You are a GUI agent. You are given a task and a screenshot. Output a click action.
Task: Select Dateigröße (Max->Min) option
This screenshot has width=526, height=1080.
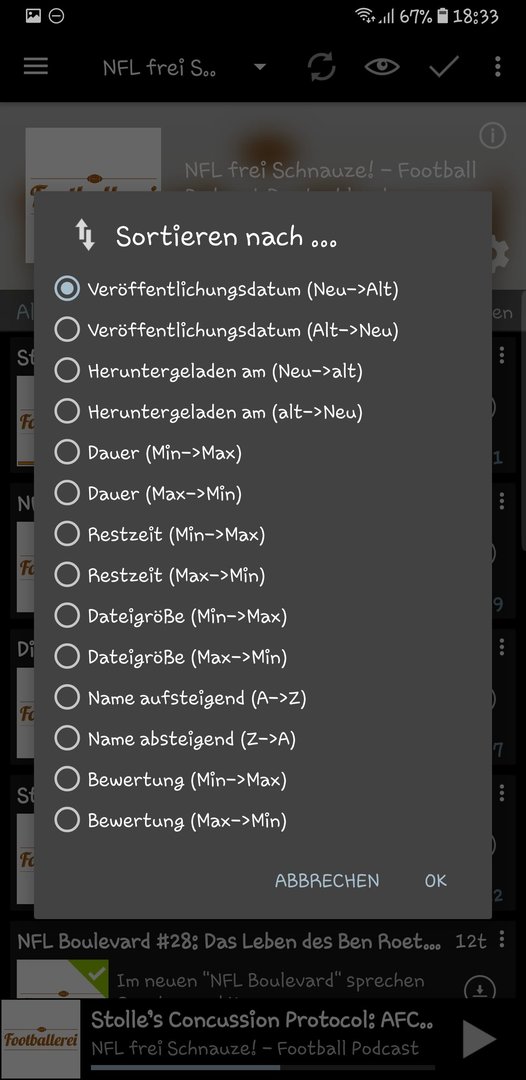click(x=171, y=656)
